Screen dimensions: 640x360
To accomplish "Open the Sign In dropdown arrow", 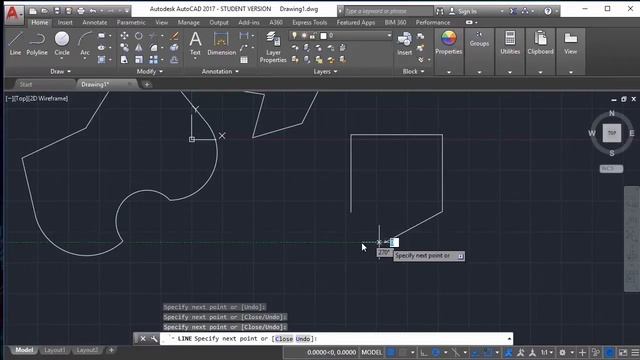I will click(501, 11).
